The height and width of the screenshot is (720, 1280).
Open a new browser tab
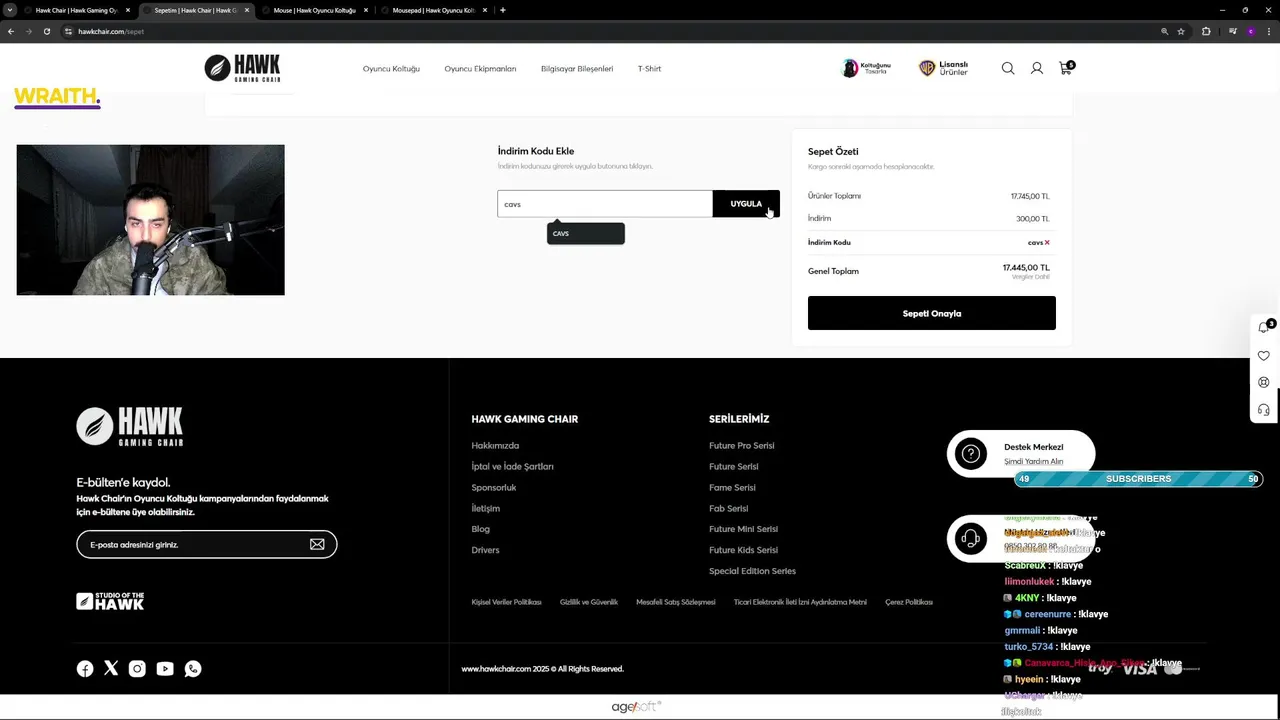click(x=502, y=10)
